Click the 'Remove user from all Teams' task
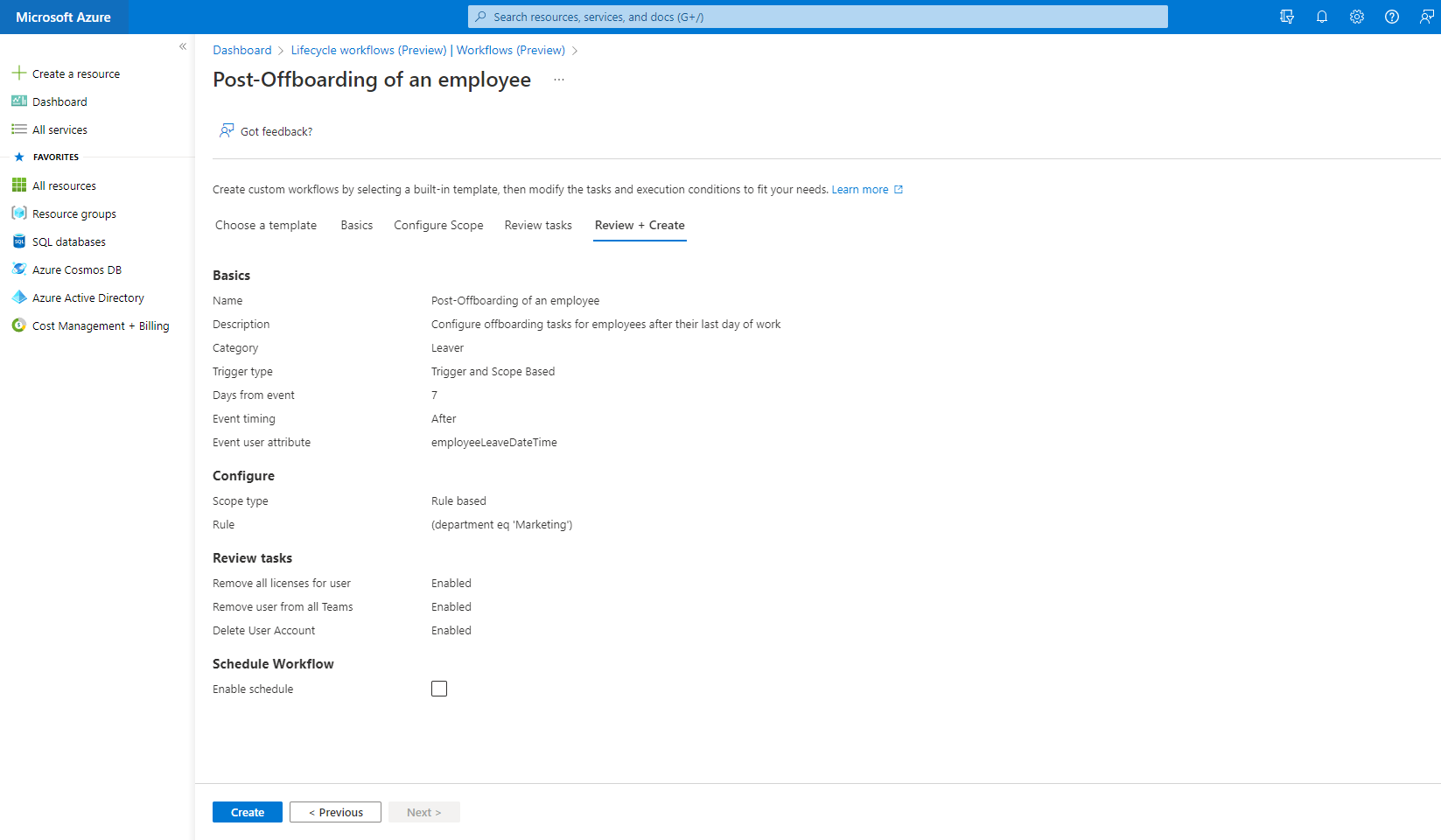 (x=283, y=607)
